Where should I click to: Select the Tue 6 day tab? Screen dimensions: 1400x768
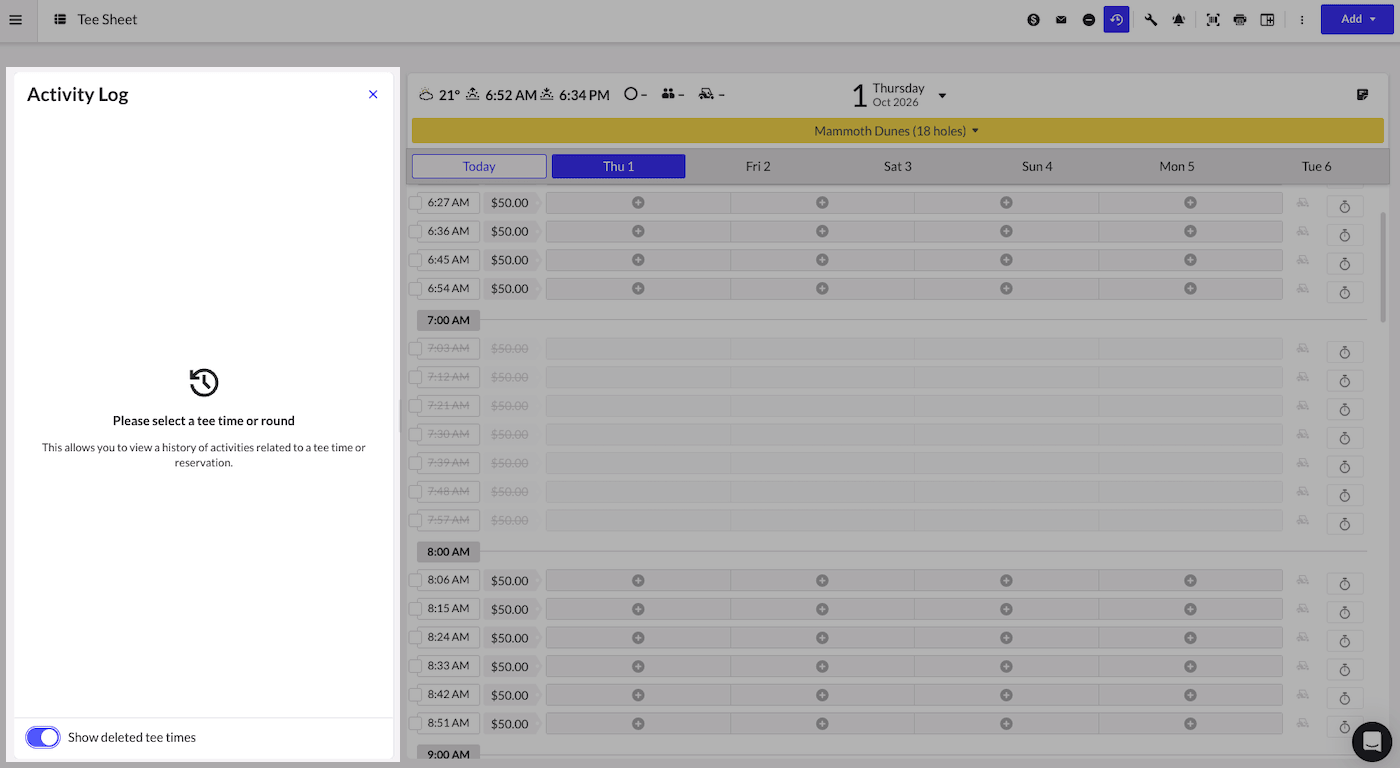1316,166
